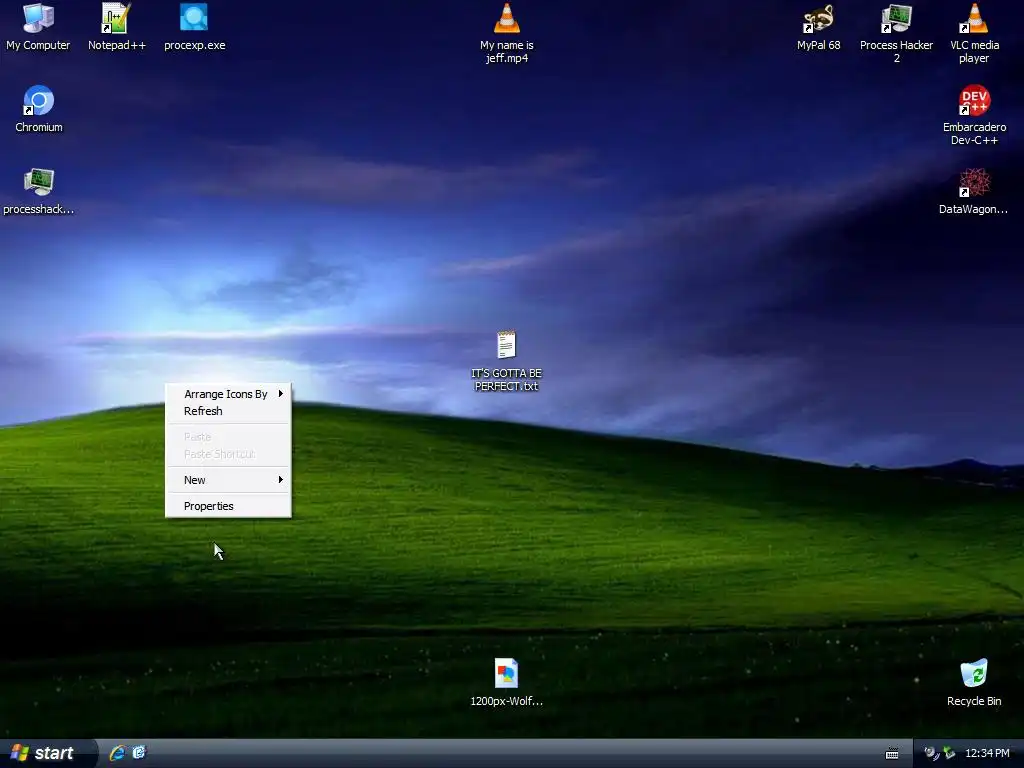This screenshot has height=768, width=1024.
Task: Expand the Arrange Icons By submenu arrow
Action: point(281,394)
